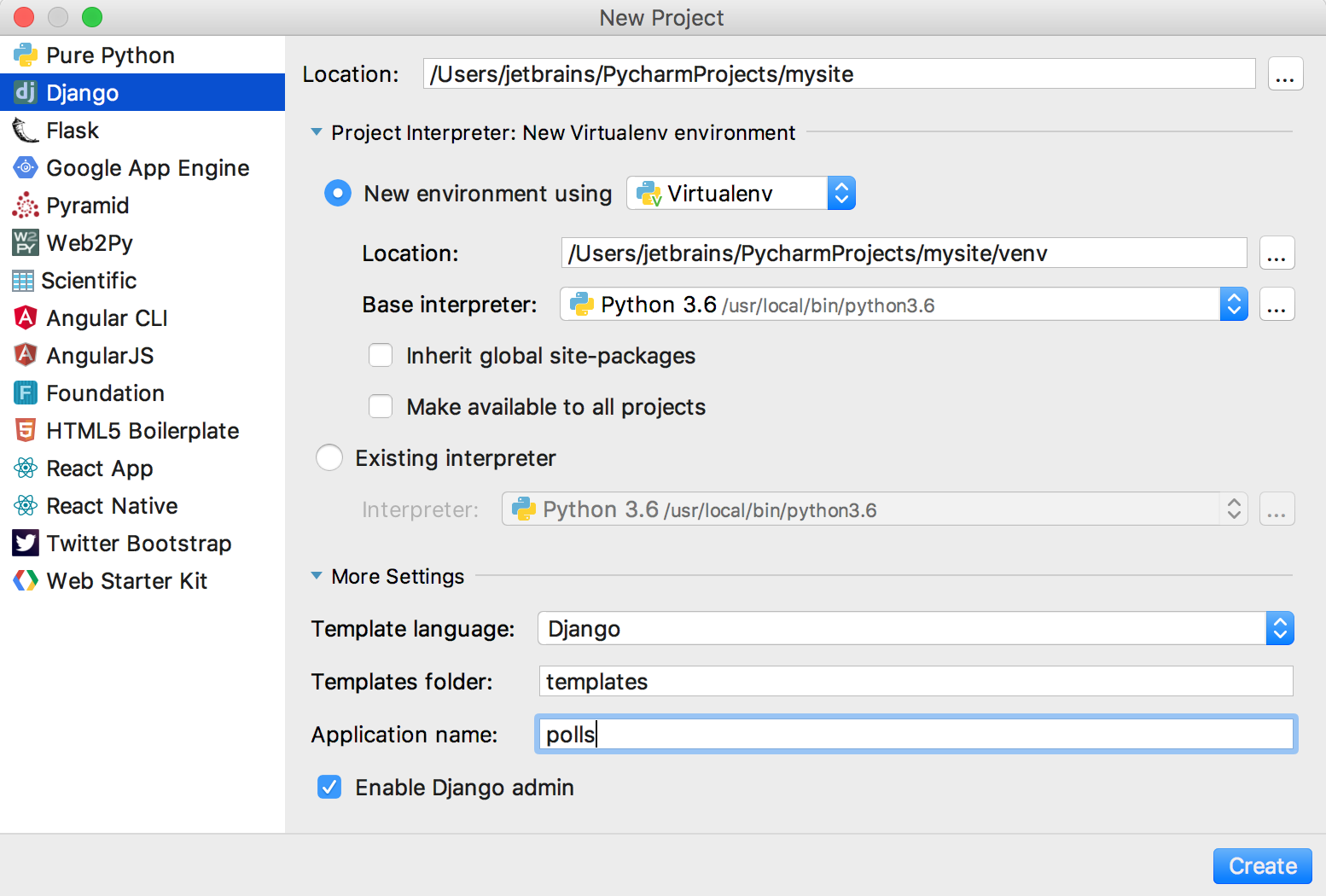
Task: Select the React Native icon
Action: click(26, 505)
